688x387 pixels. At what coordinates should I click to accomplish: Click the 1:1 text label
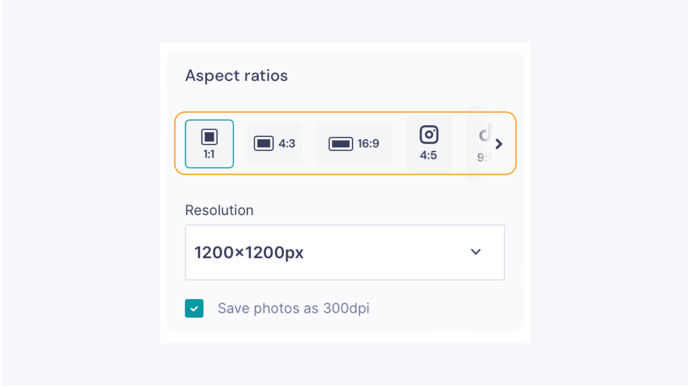[x=209, y=154]
